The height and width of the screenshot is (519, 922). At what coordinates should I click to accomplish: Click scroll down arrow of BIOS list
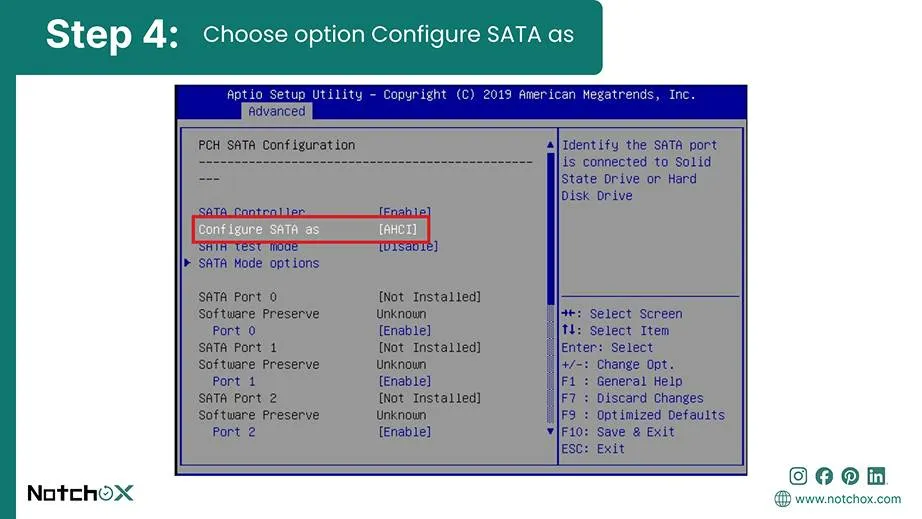(x=550, y=431)
